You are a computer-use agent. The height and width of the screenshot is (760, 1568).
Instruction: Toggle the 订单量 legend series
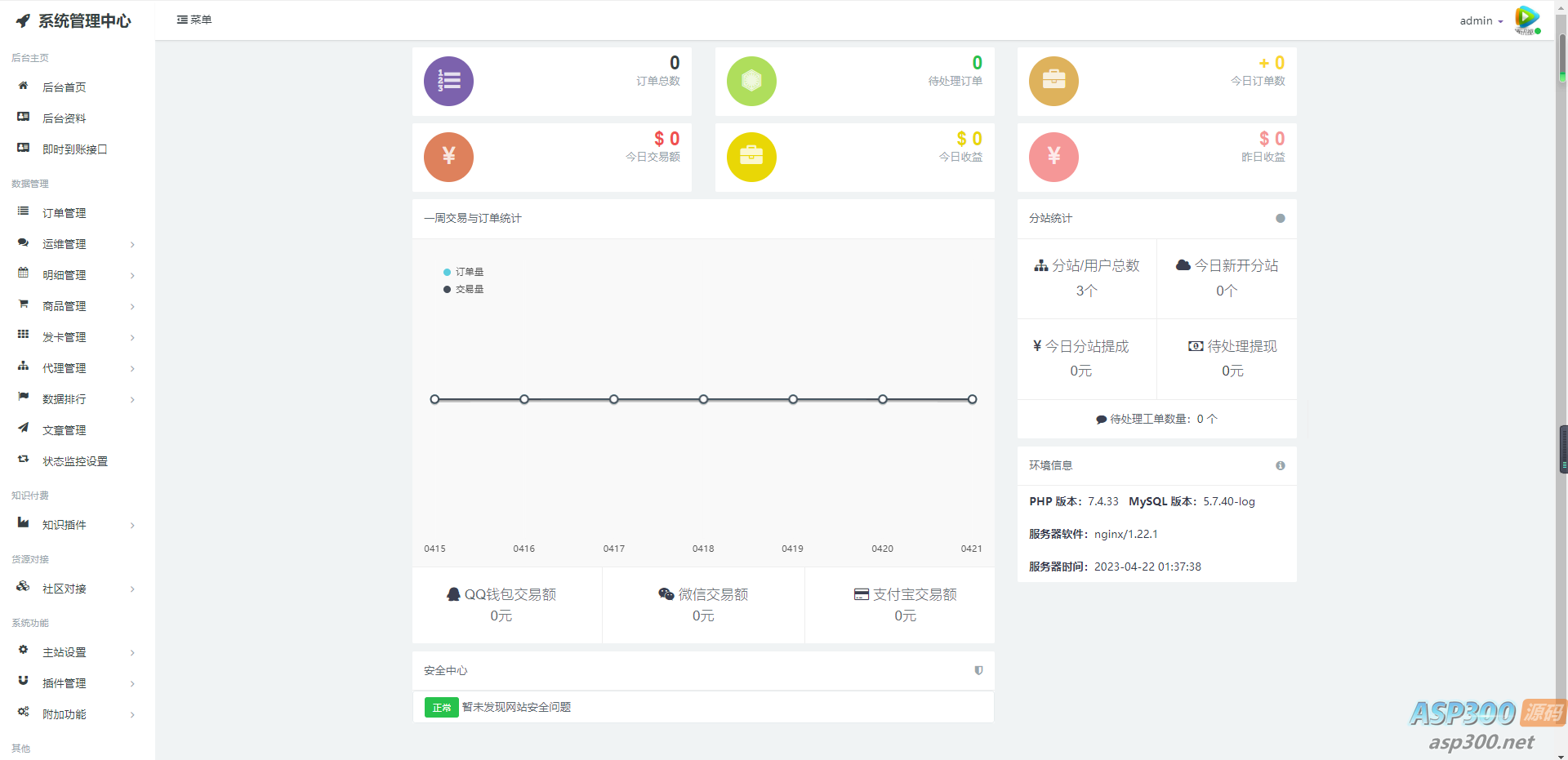(464, 272)
